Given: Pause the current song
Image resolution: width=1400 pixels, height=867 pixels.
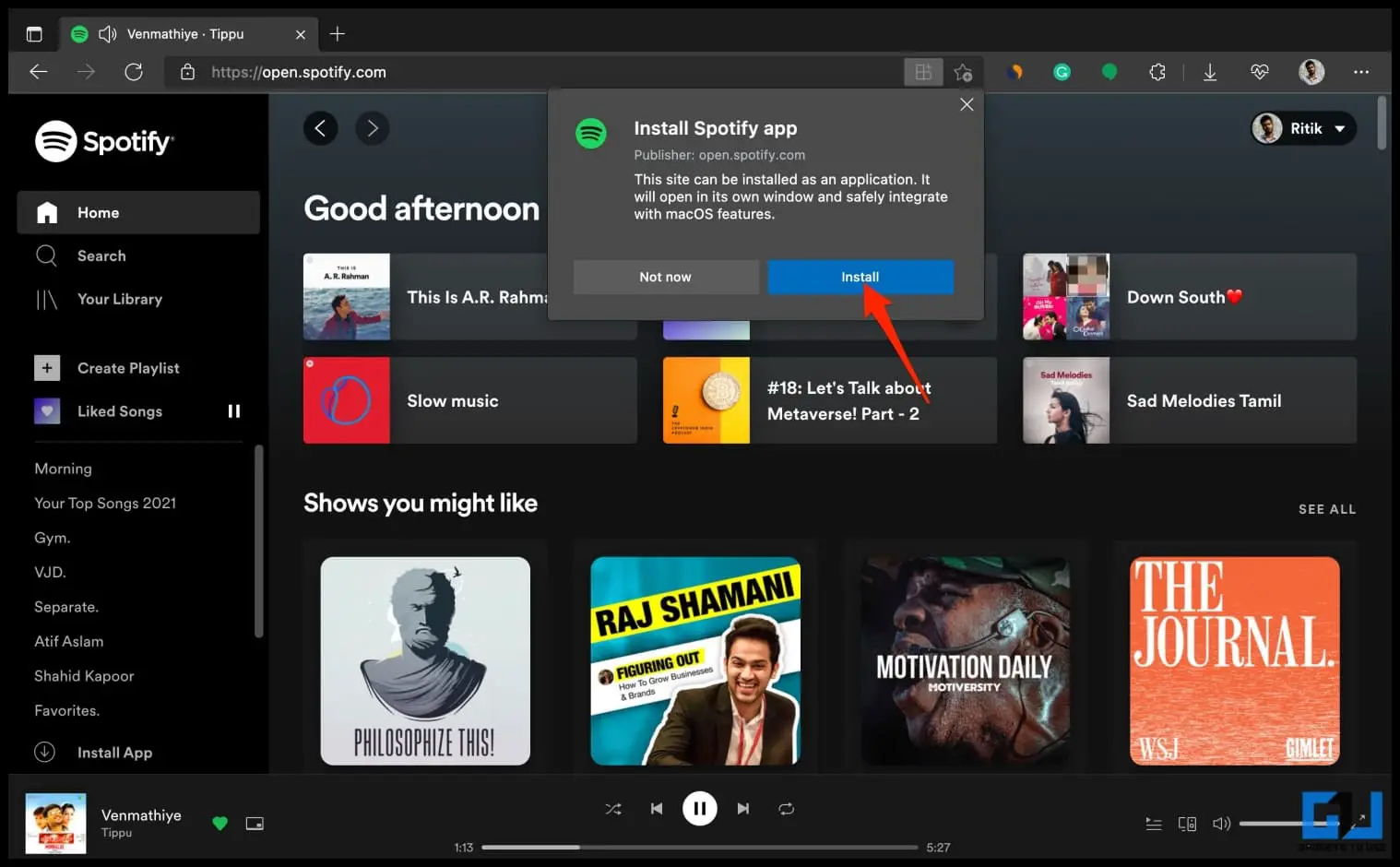Looking at the screenshot, I should 700,809.
